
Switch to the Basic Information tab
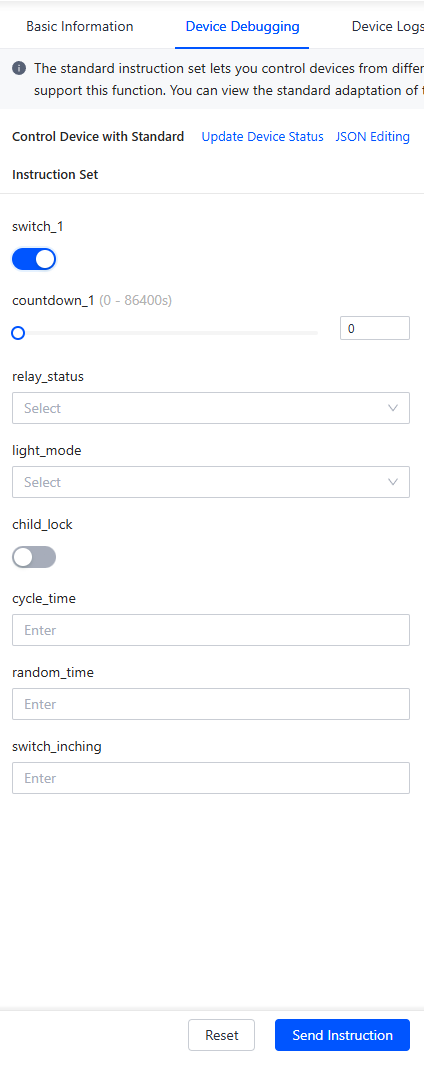click(80, 27)
